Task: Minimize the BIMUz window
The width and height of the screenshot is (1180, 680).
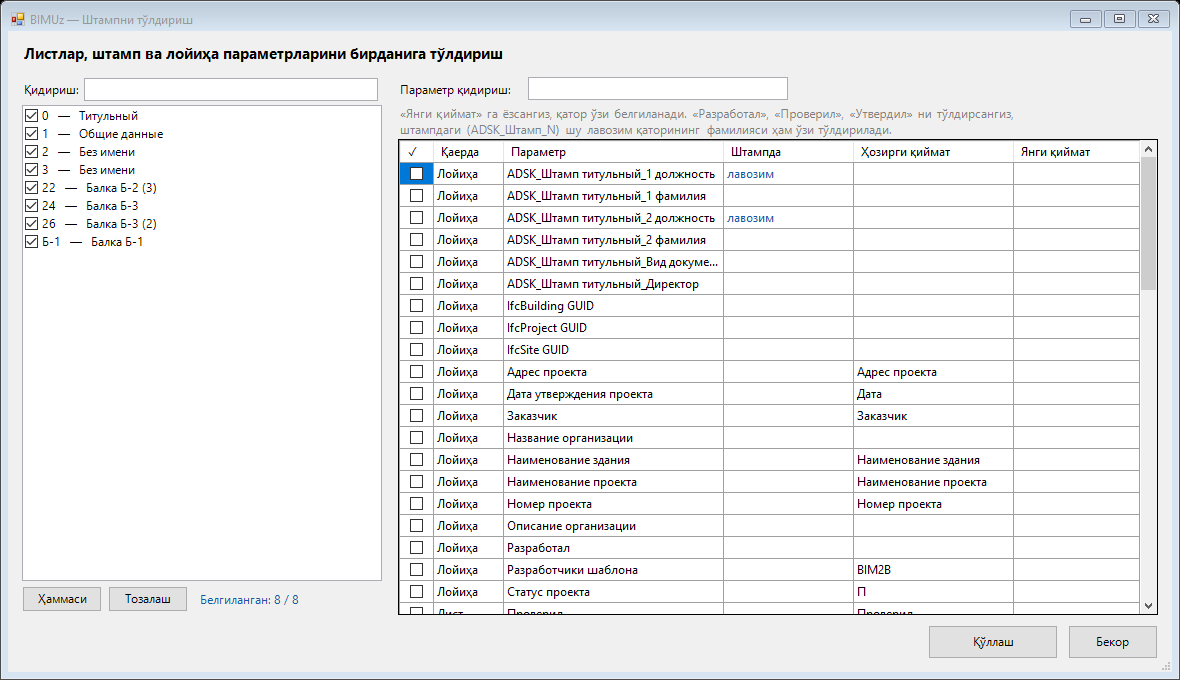Action: pos(1085,19)
